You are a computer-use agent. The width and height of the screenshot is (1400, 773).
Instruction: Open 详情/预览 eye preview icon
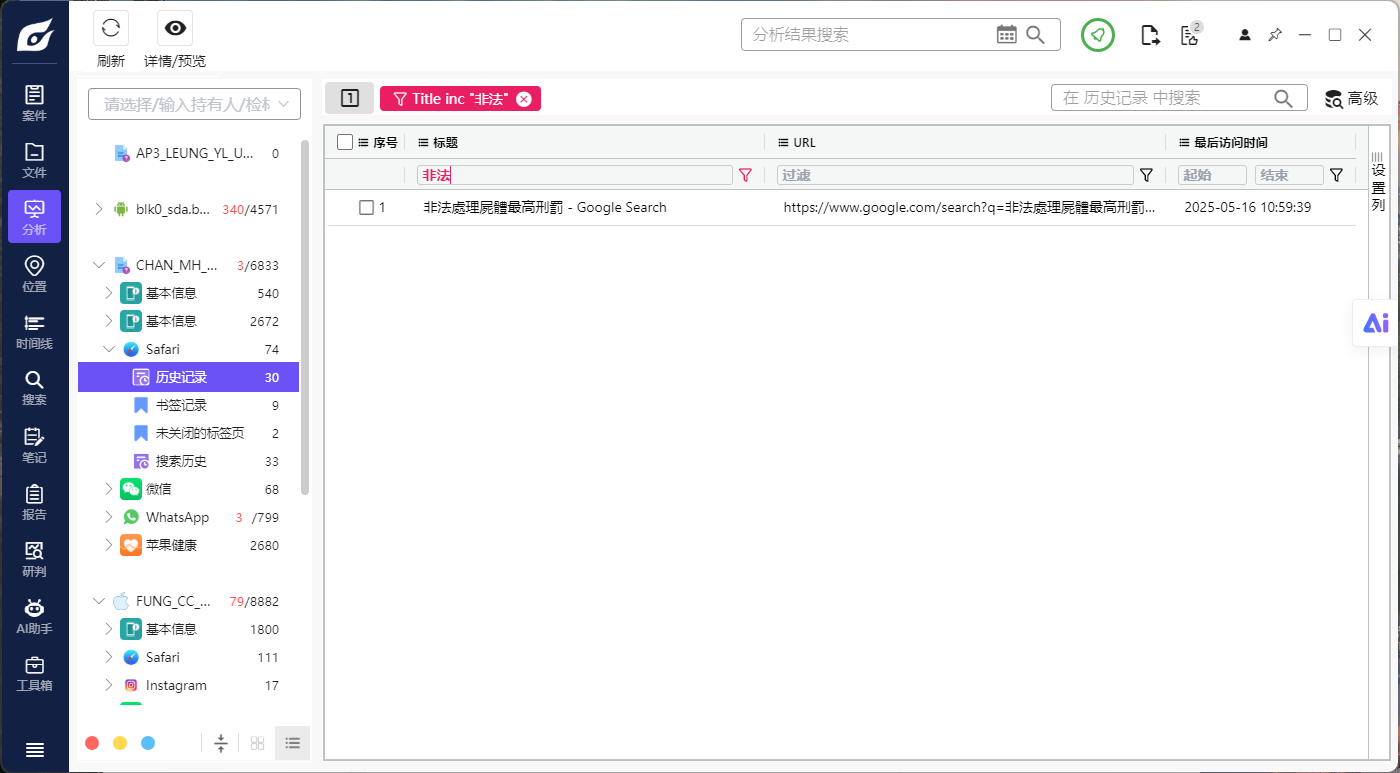coord(175,28)
